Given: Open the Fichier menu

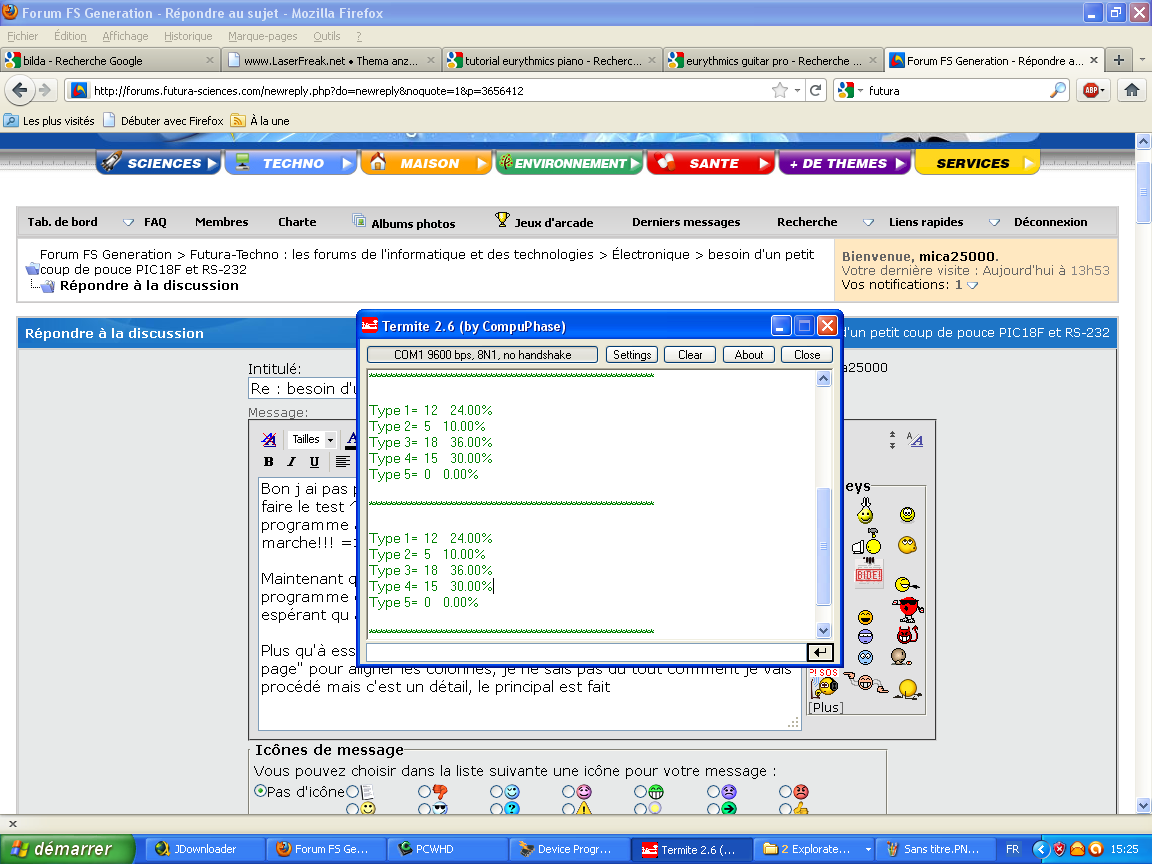Looking at the screenshot, I should [22, 36].
